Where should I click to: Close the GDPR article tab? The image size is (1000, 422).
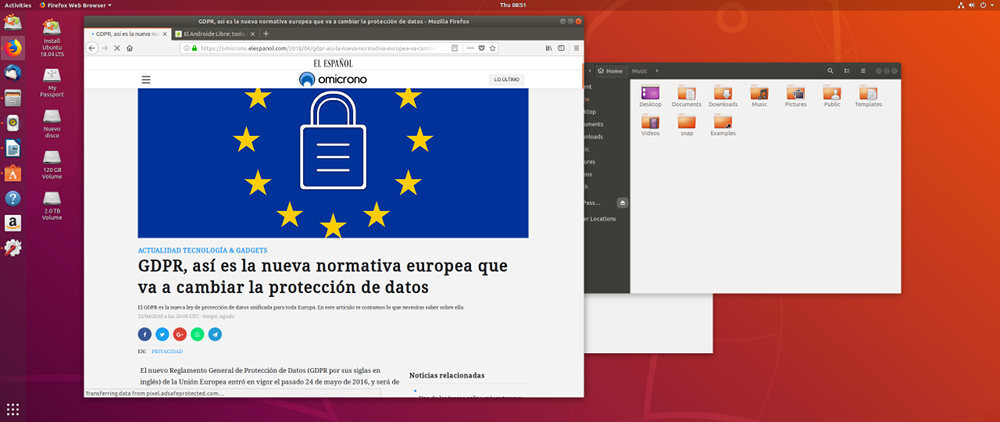click(x=165, y=34)
